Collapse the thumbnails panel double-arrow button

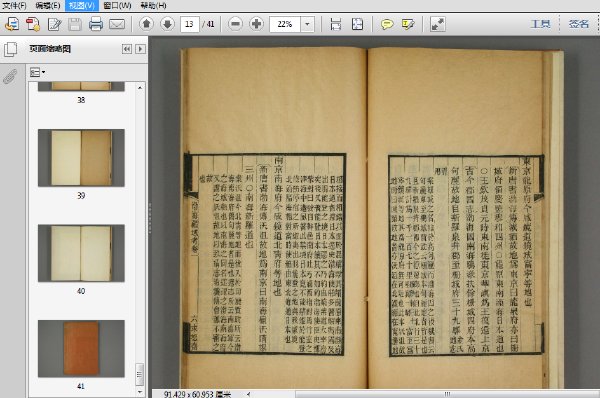pyautogui.click(x=127, y=49)
